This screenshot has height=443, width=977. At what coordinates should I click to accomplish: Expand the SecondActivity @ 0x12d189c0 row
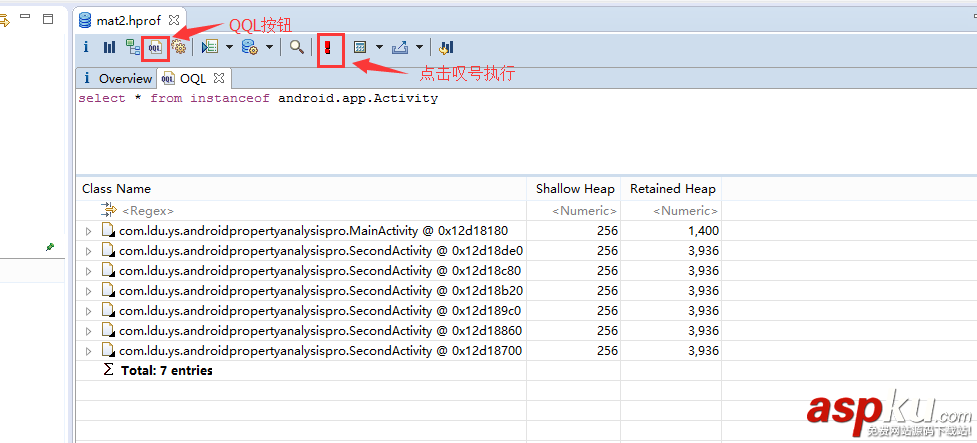(88, 311)
